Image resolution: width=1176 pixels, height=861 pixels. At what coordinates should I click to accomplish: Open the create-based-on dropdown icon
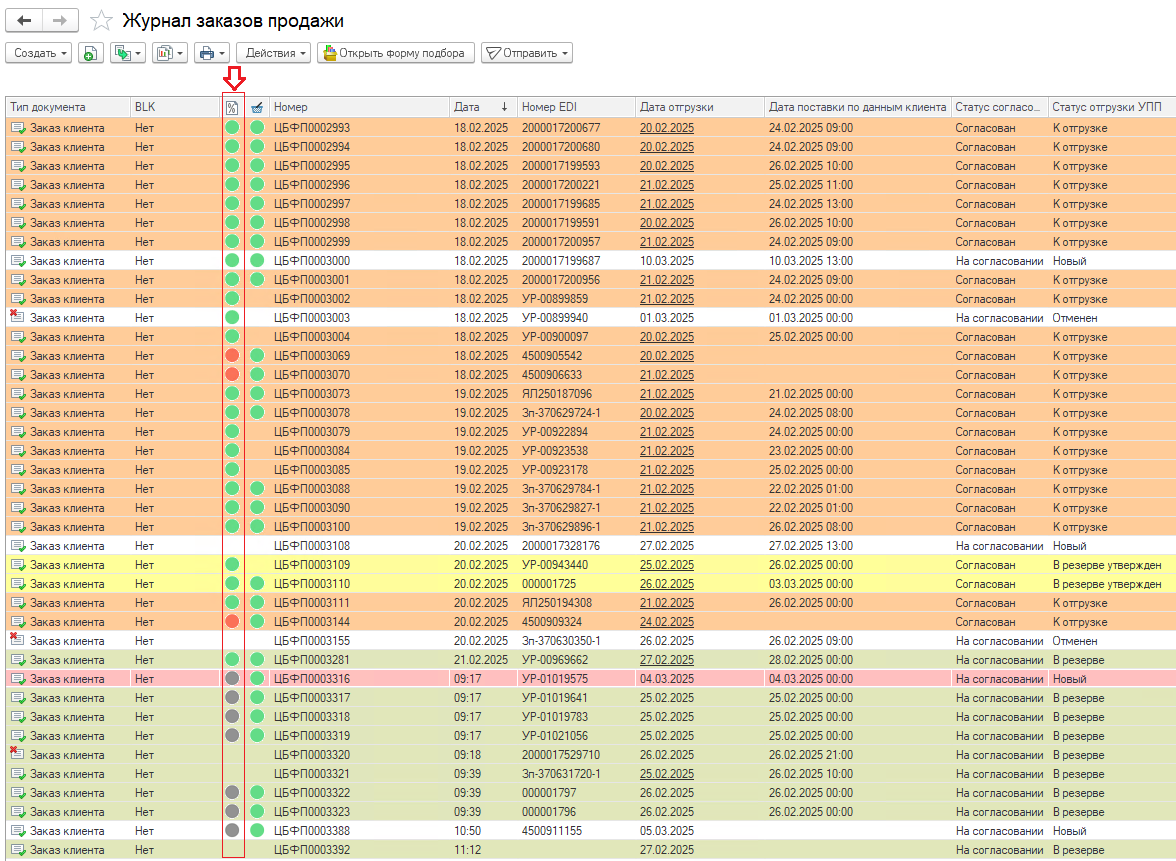coord(127,53)
